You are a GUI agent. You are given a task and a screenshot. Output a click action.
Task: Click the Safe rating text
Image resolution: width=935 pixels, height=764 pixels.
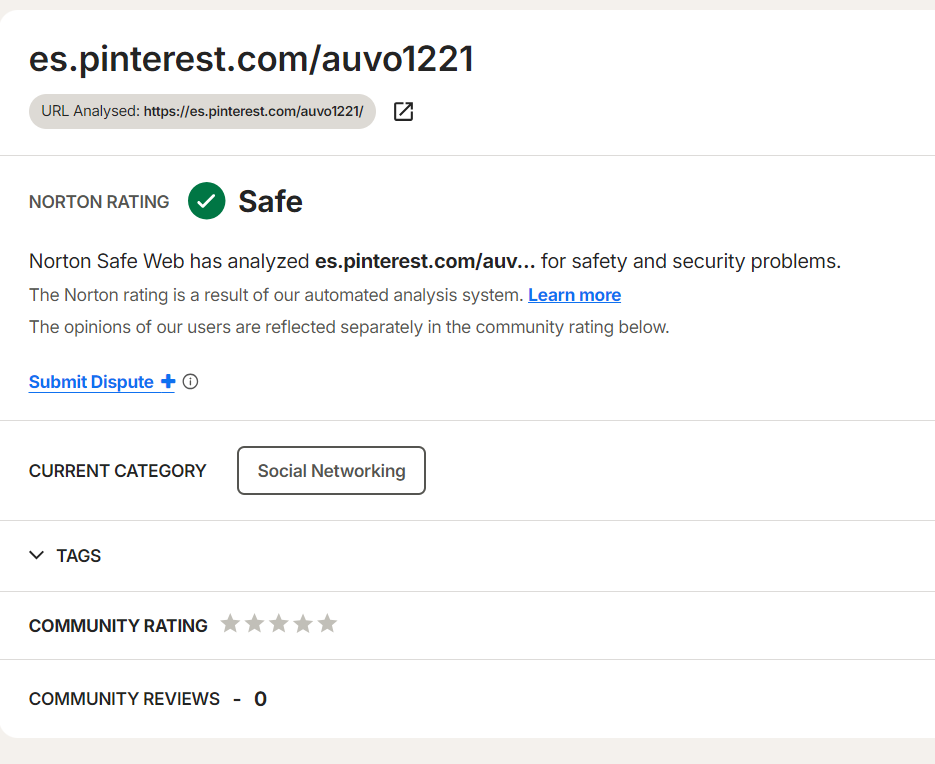[270, 202]
